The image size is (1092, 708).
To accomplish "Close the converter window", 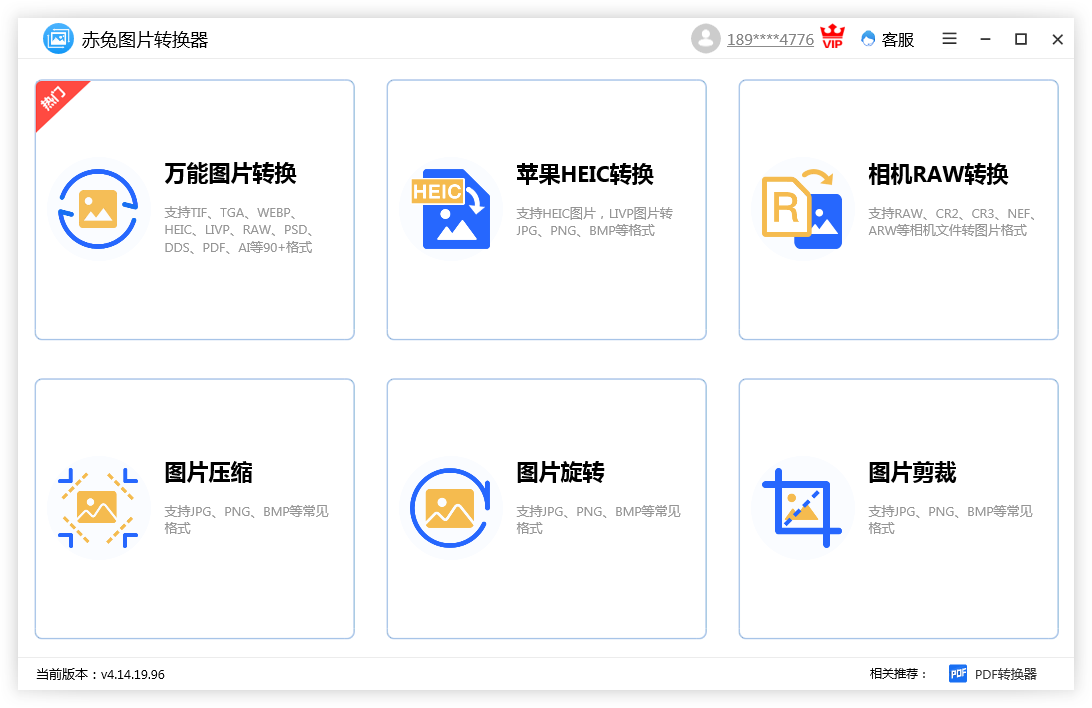I will coord(1057,39).
